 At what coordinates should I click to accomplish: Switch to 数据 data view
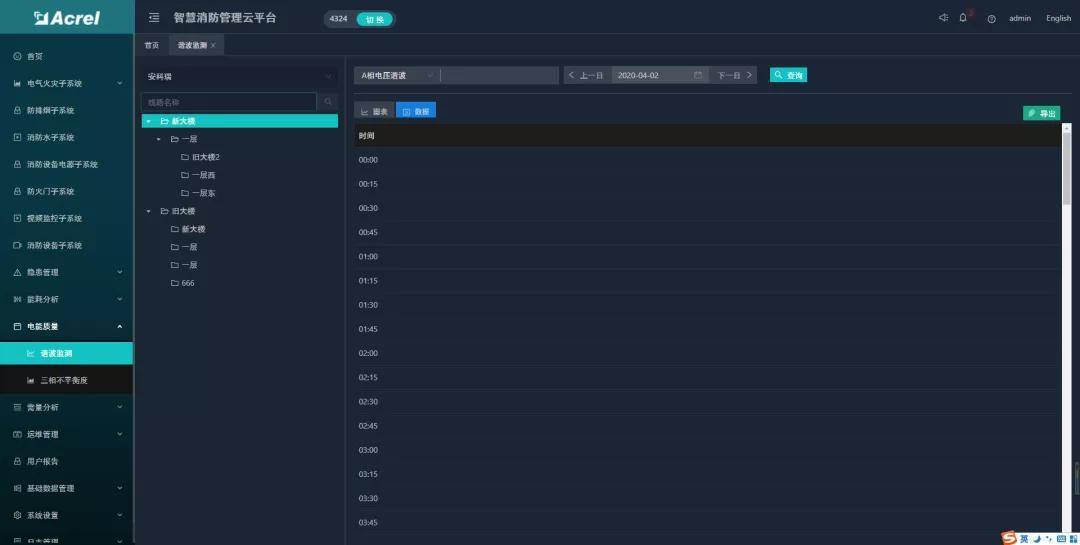tap(416, 111)
